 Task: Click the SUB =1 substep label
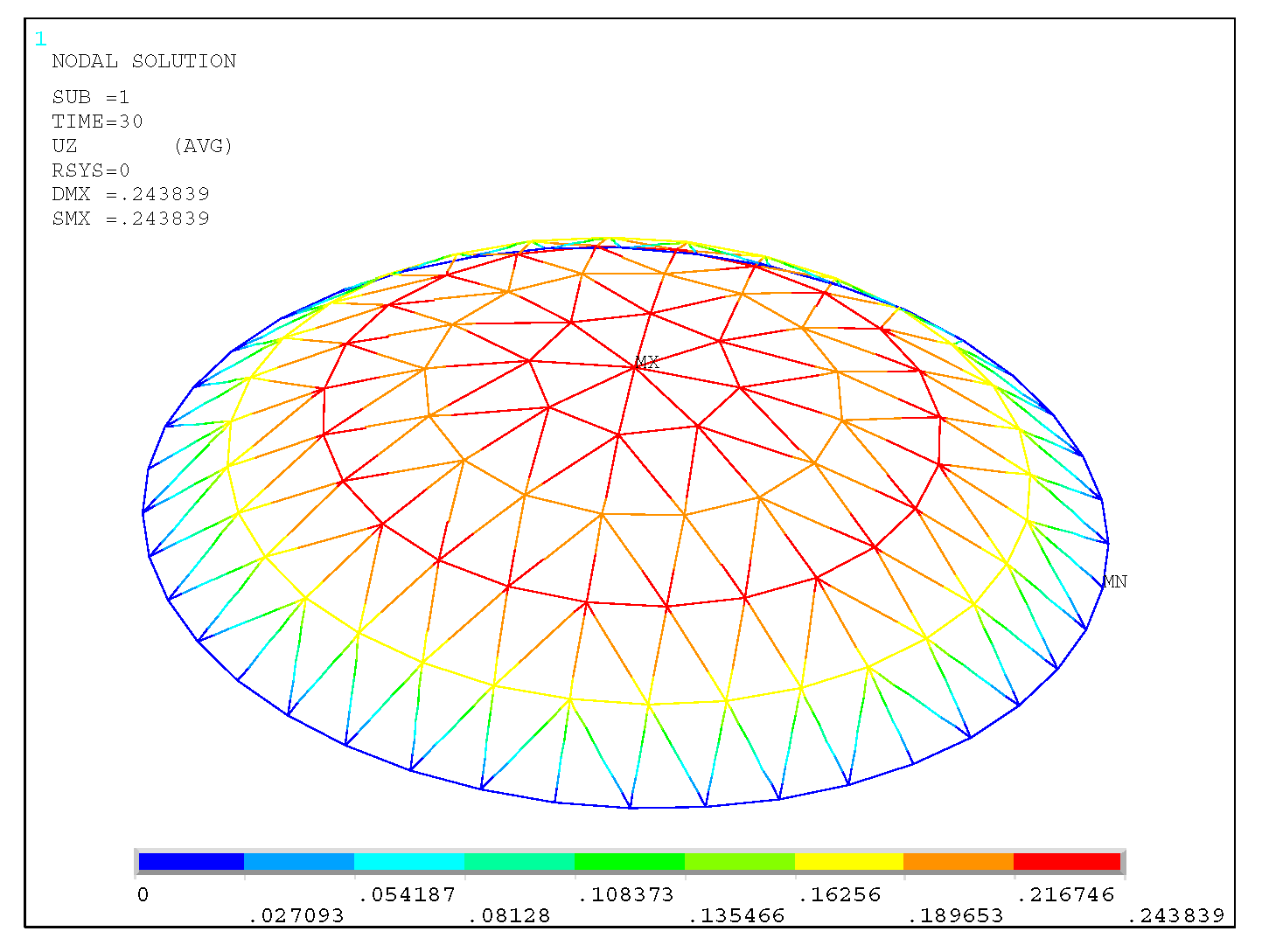[90, 97]
